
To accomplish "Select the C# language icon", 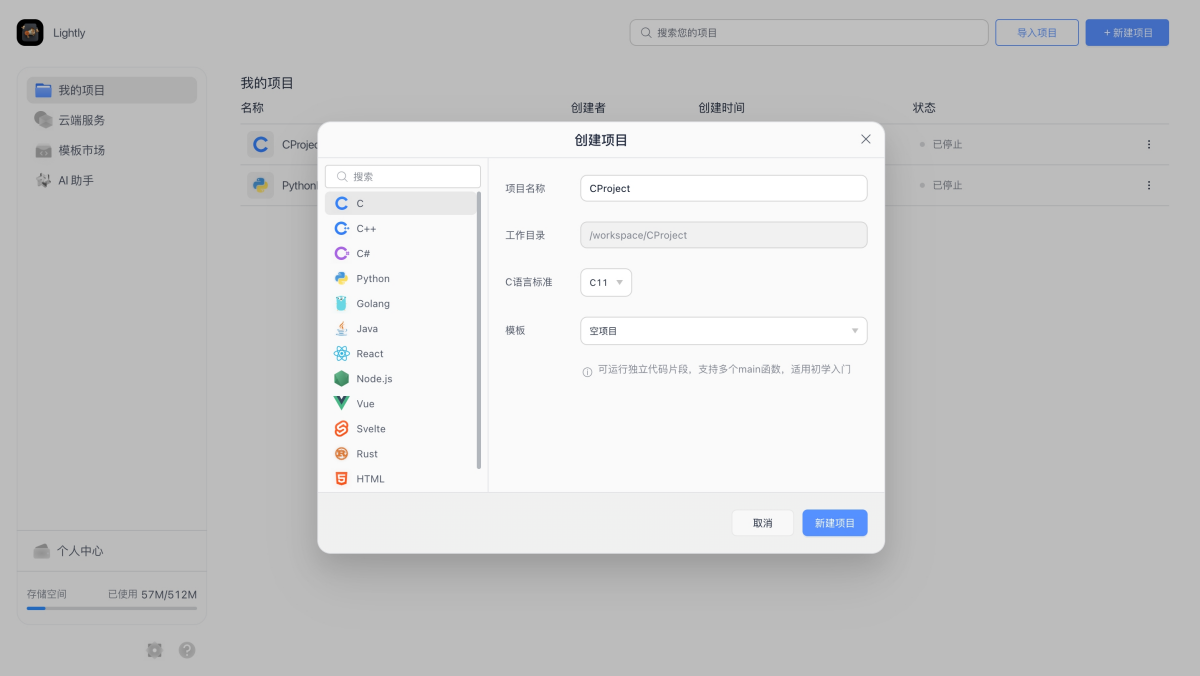I will [x=342, y=253].
